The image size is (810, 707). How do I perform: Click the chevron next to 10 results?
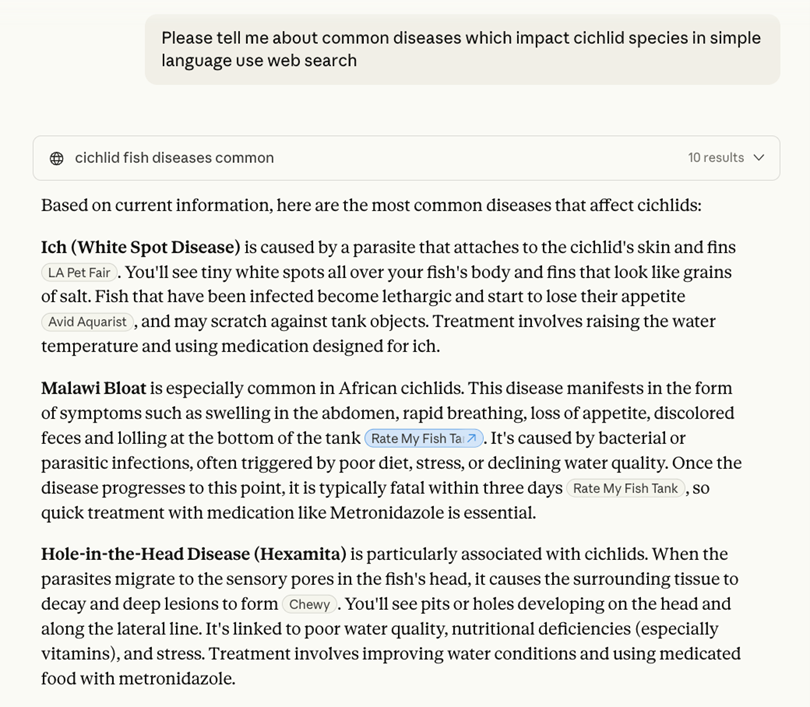(760, 157)
